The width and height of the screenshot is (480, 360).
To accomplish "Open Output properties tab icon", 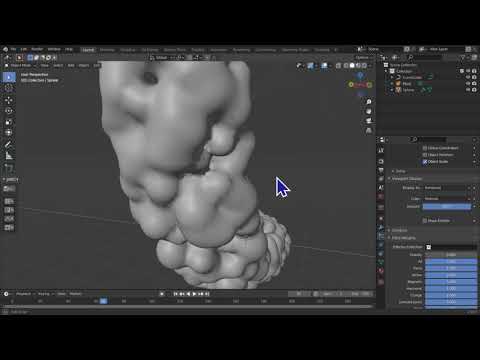I will [381, 170].
